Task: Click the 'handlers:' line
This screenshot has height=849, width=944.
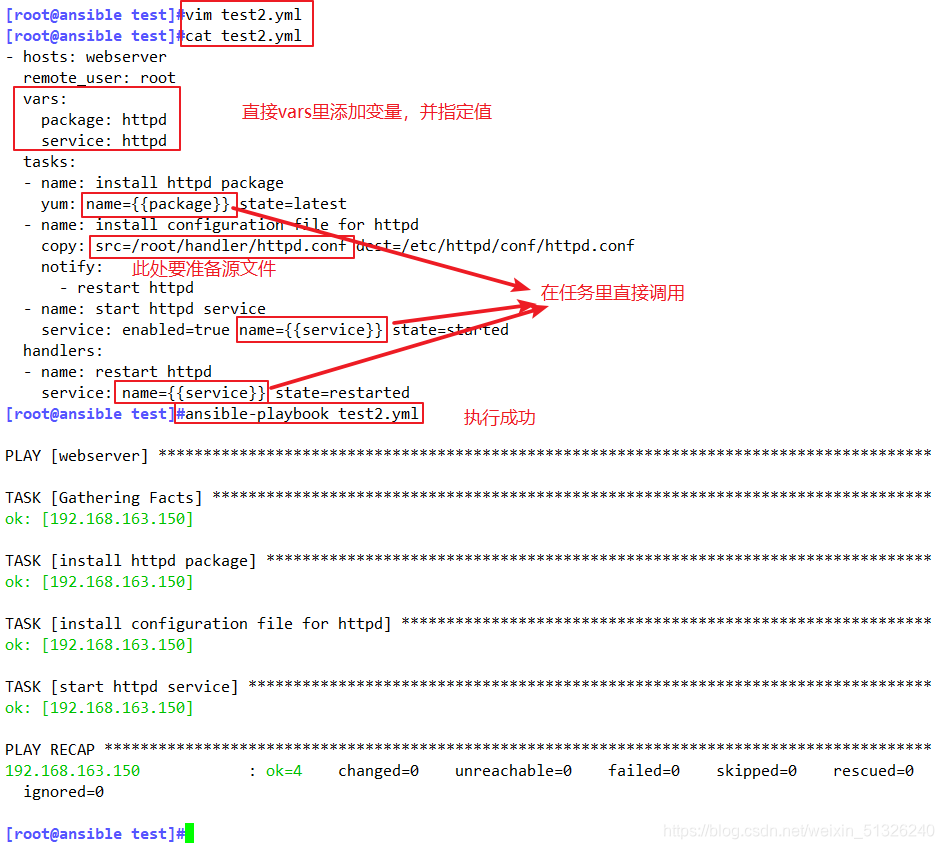Action: pos(63,351)
